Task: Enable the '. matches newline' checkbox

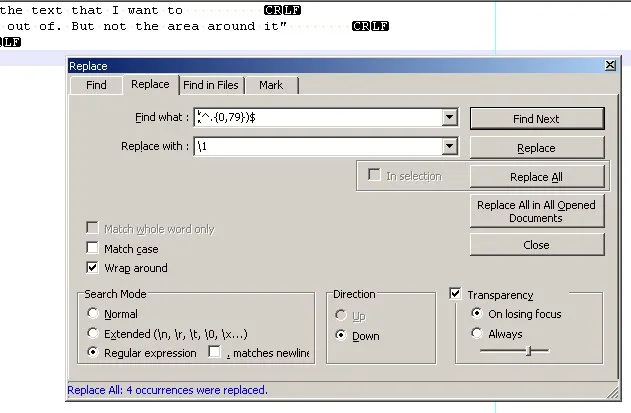Action: (214, 352)
